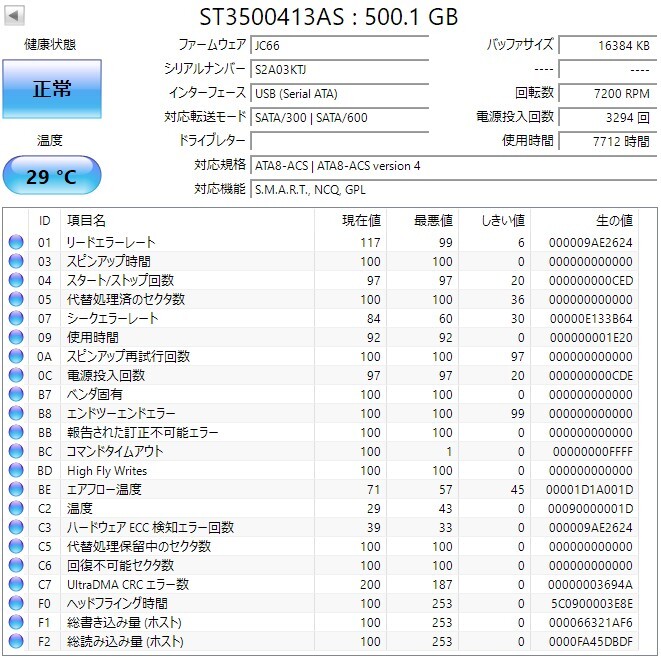Click the status orb for BD High Fly Writes
The height and width of the screenshot is (658, 661).
16,470
